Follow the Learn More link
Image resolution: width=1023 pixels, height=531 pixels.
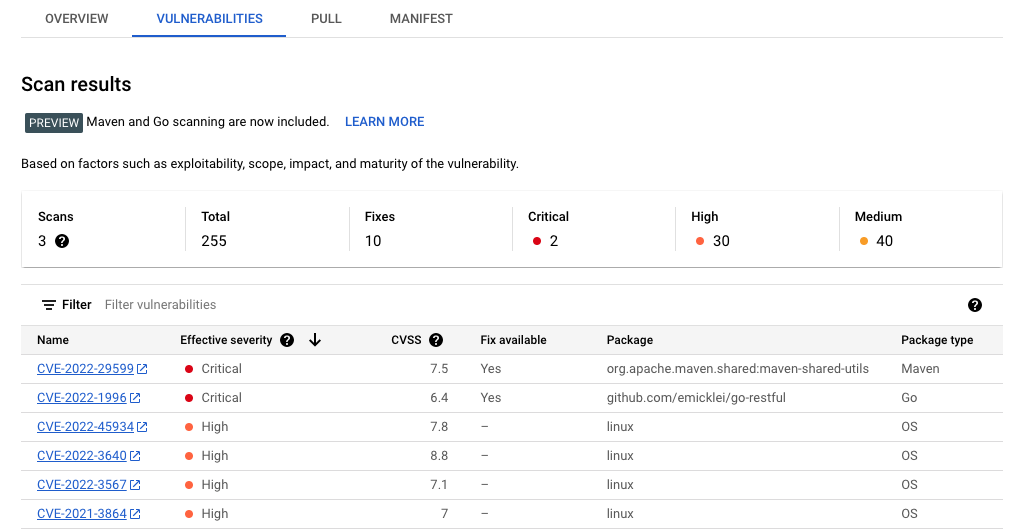click(384, 122)
